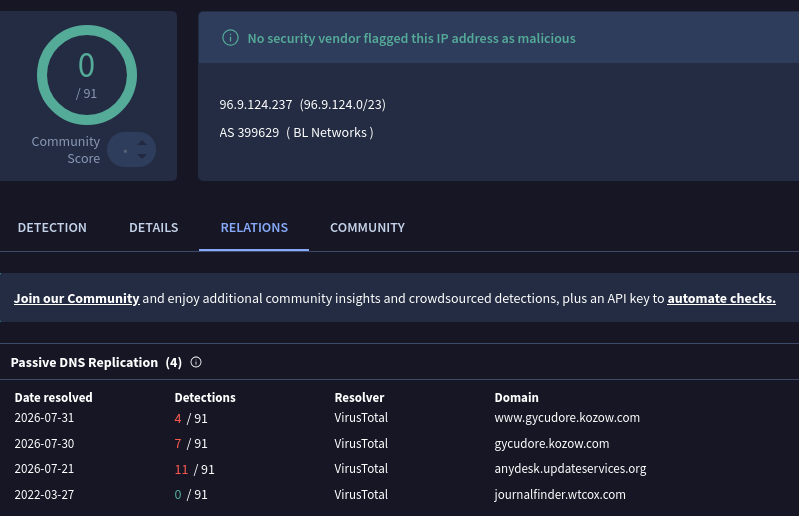Click the BL Networks owner name
Image resolution: width=799 pixels, height=516 pixels.
pyautogui.click(x=330, y=132)
